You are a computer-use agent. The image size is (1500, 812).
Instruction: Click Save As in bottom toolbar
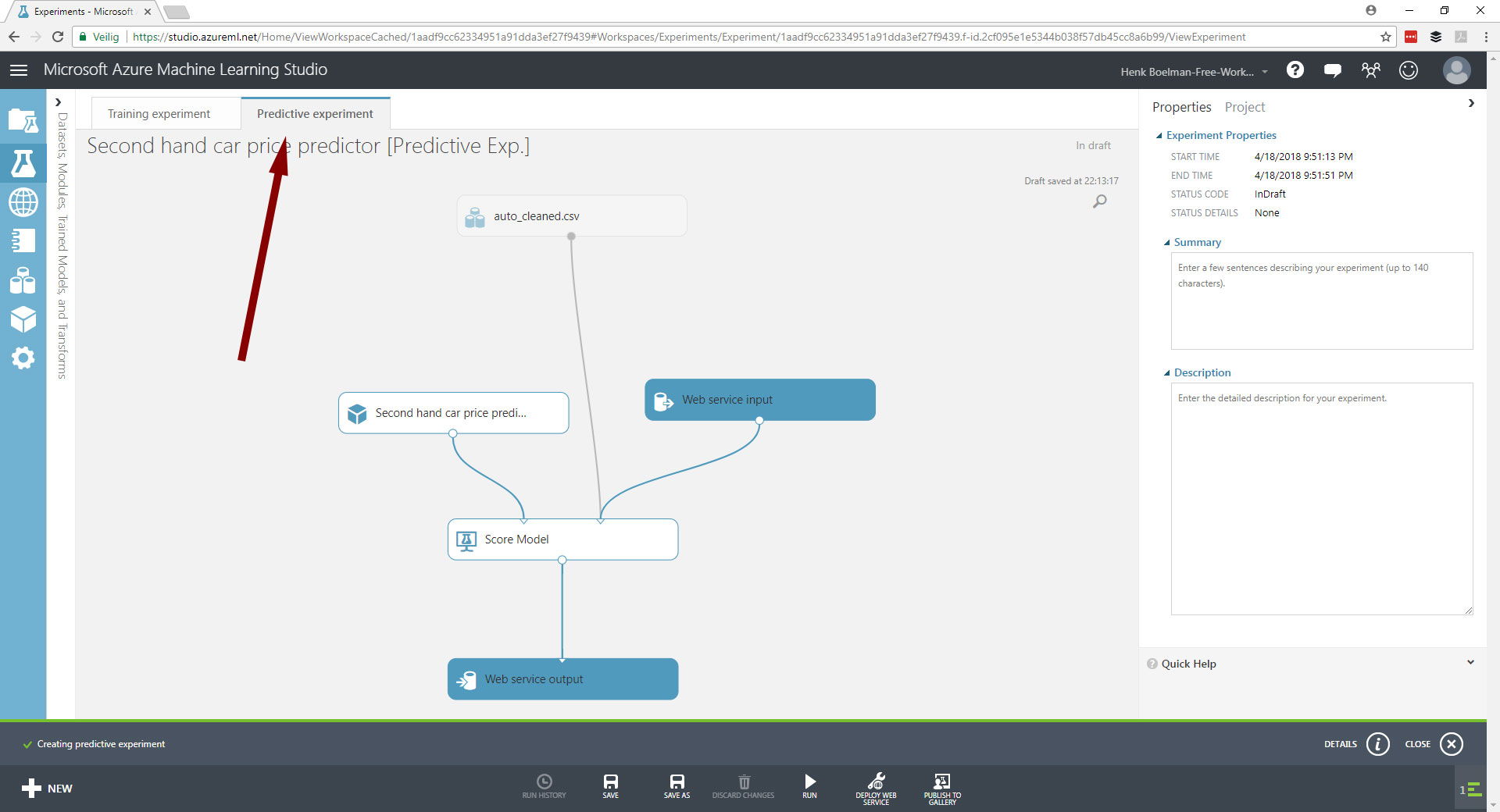point(677,786)
